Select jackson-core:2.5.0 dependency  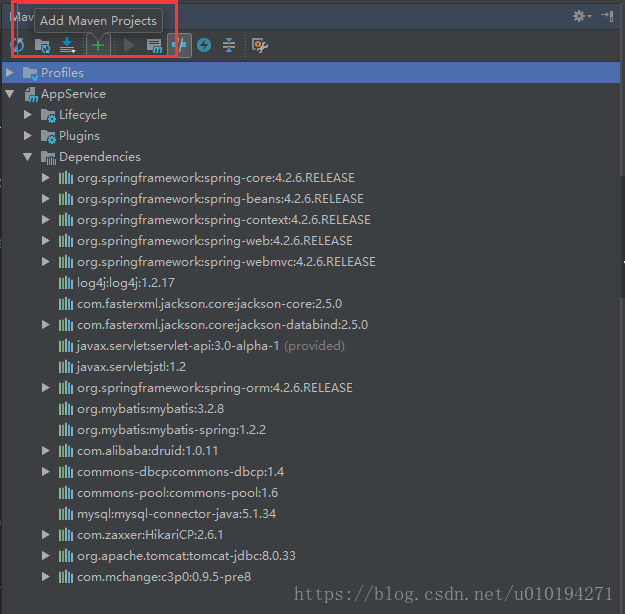click(209, 304)
